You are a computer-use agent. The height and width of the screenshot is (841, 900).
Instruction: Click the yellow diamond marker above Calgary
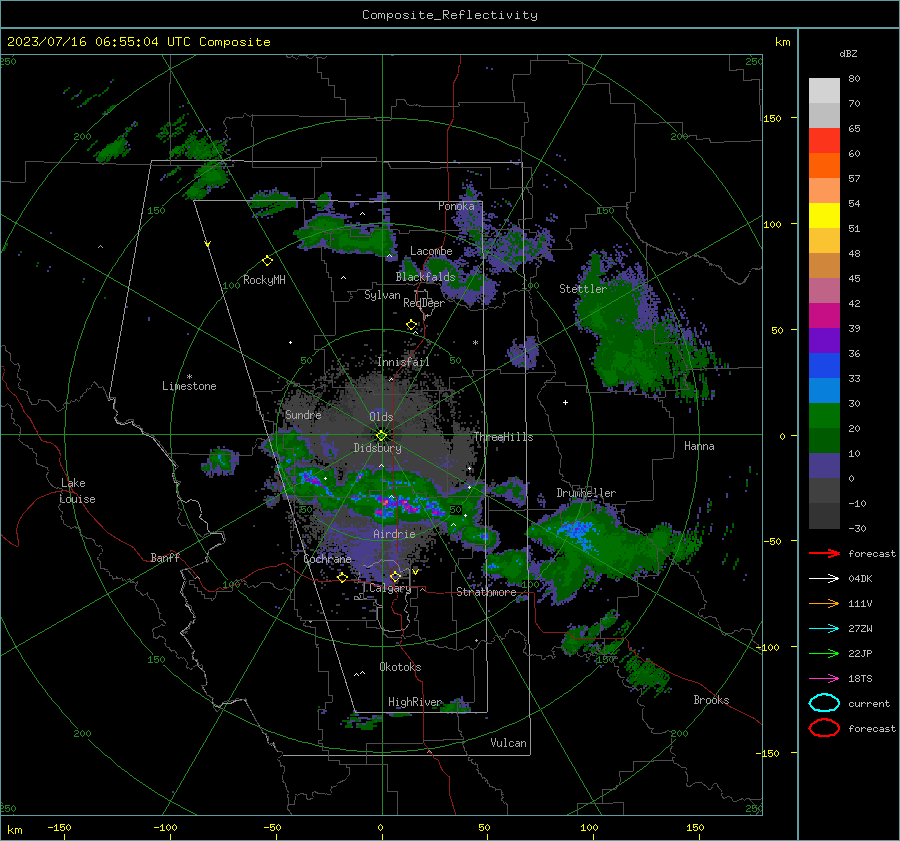[x=395, y=576]
